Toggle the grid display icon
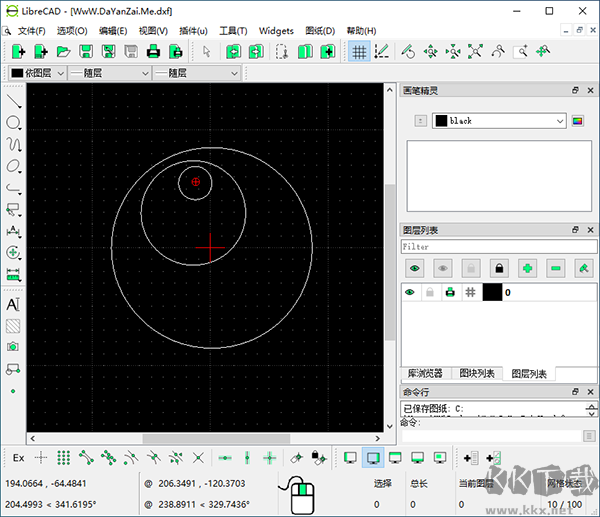Screen dimensions: 600x517 click(359, 51)
